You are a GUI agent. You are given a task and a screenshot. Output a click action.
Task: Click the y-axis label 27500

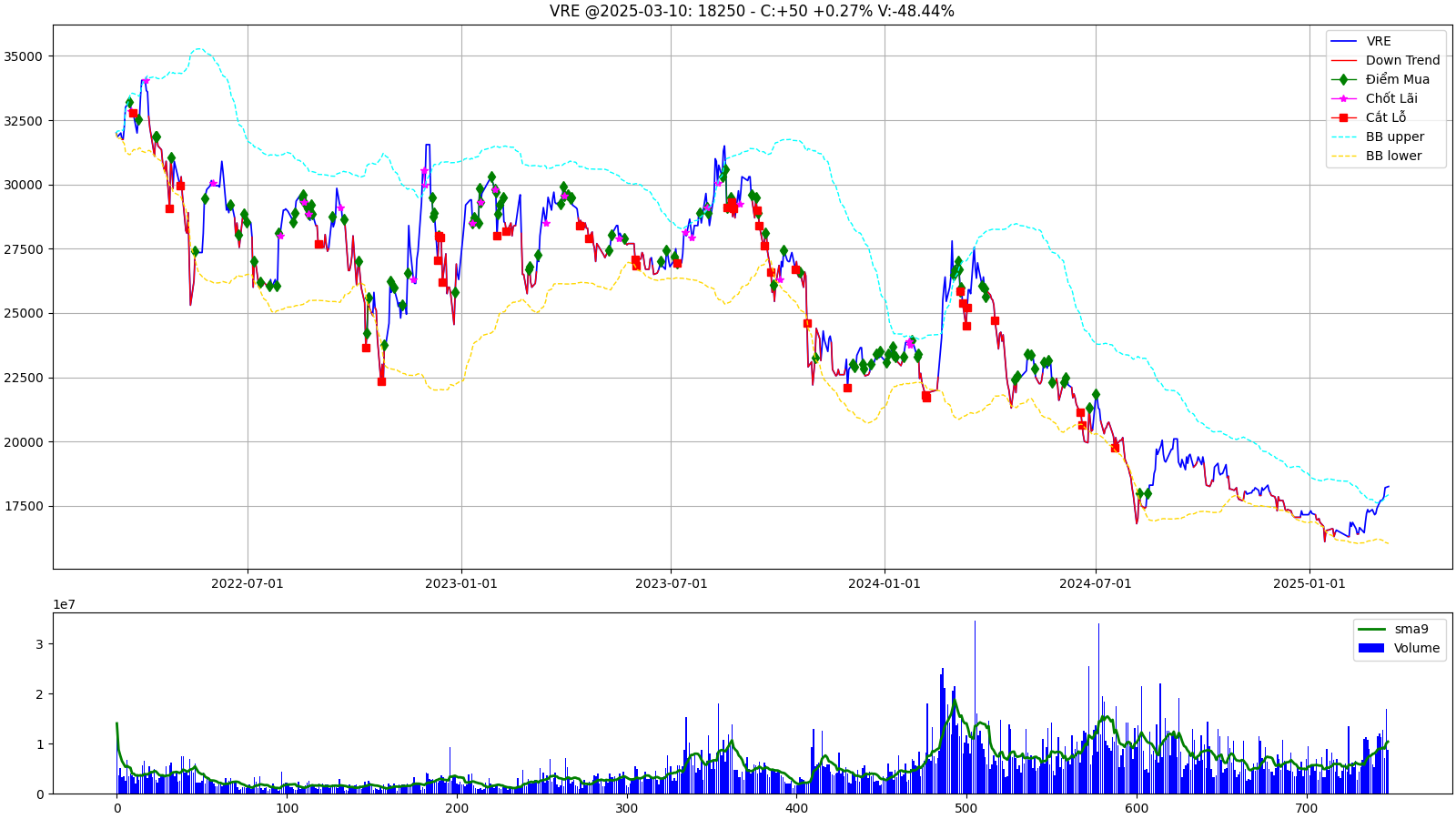[x=24, y=249]
